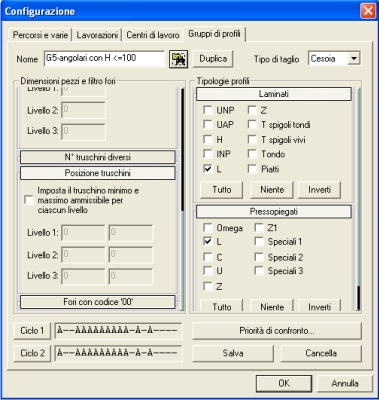Check the UAP profile checkbox
This screenshot has width=379, height=400.
coord(208,125)
